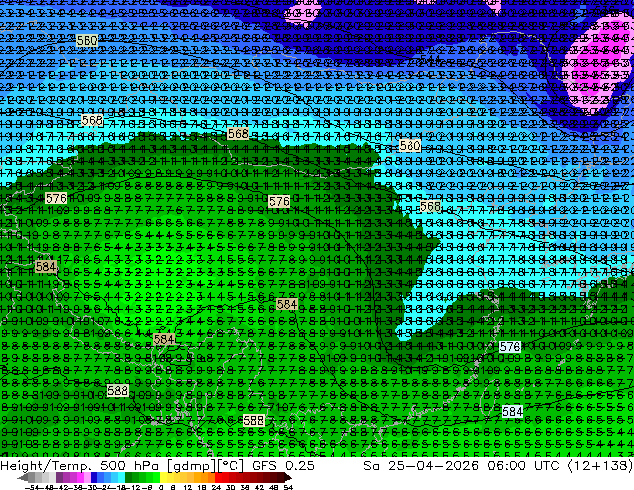Image resolution: width=634 pixels, height=490 pixels.
Task: Select the yellow segment of the temperature colorbar
Action: (163, 478)
